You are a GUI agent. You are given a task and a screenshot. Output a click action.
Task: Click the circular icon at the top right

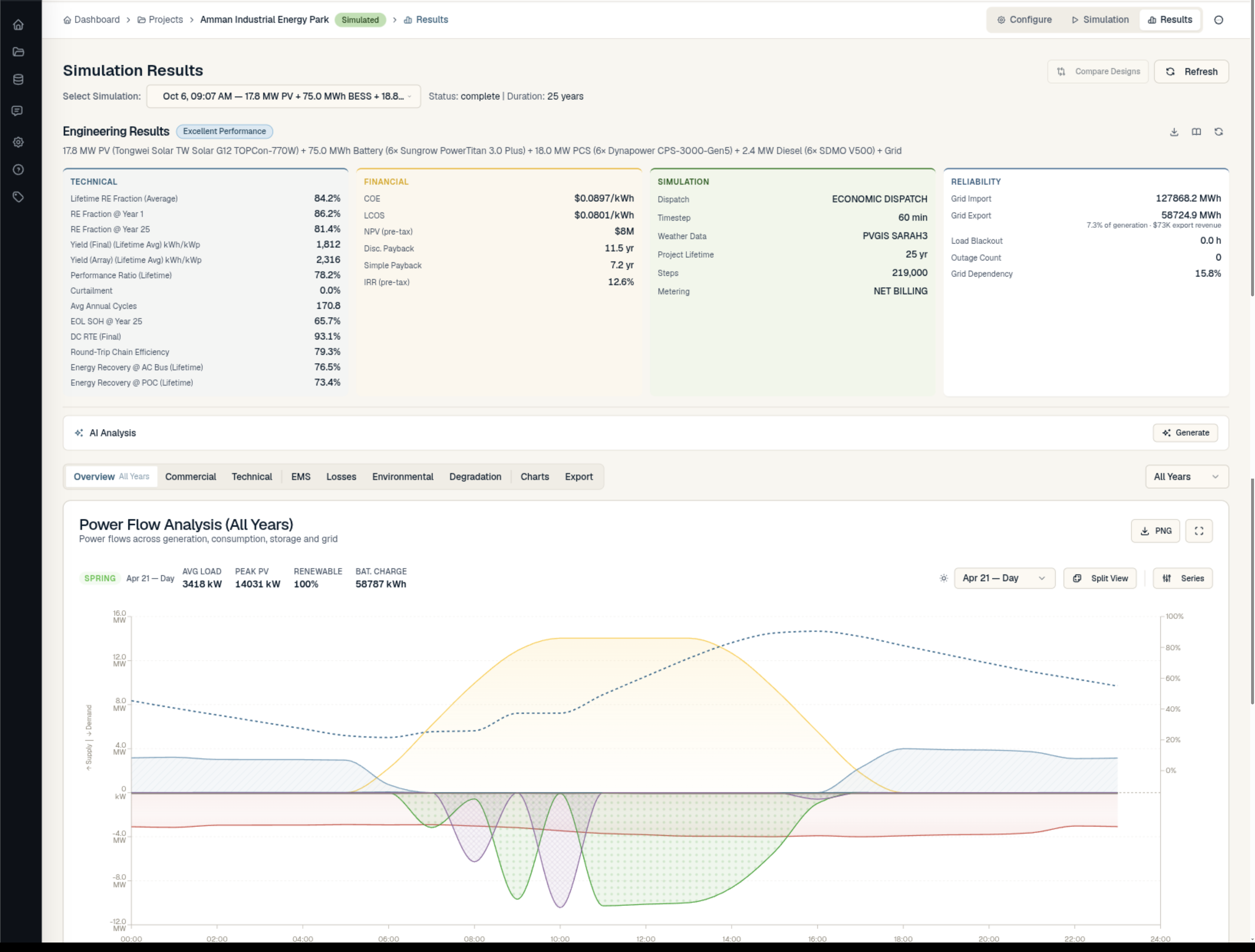point(1218,20)
